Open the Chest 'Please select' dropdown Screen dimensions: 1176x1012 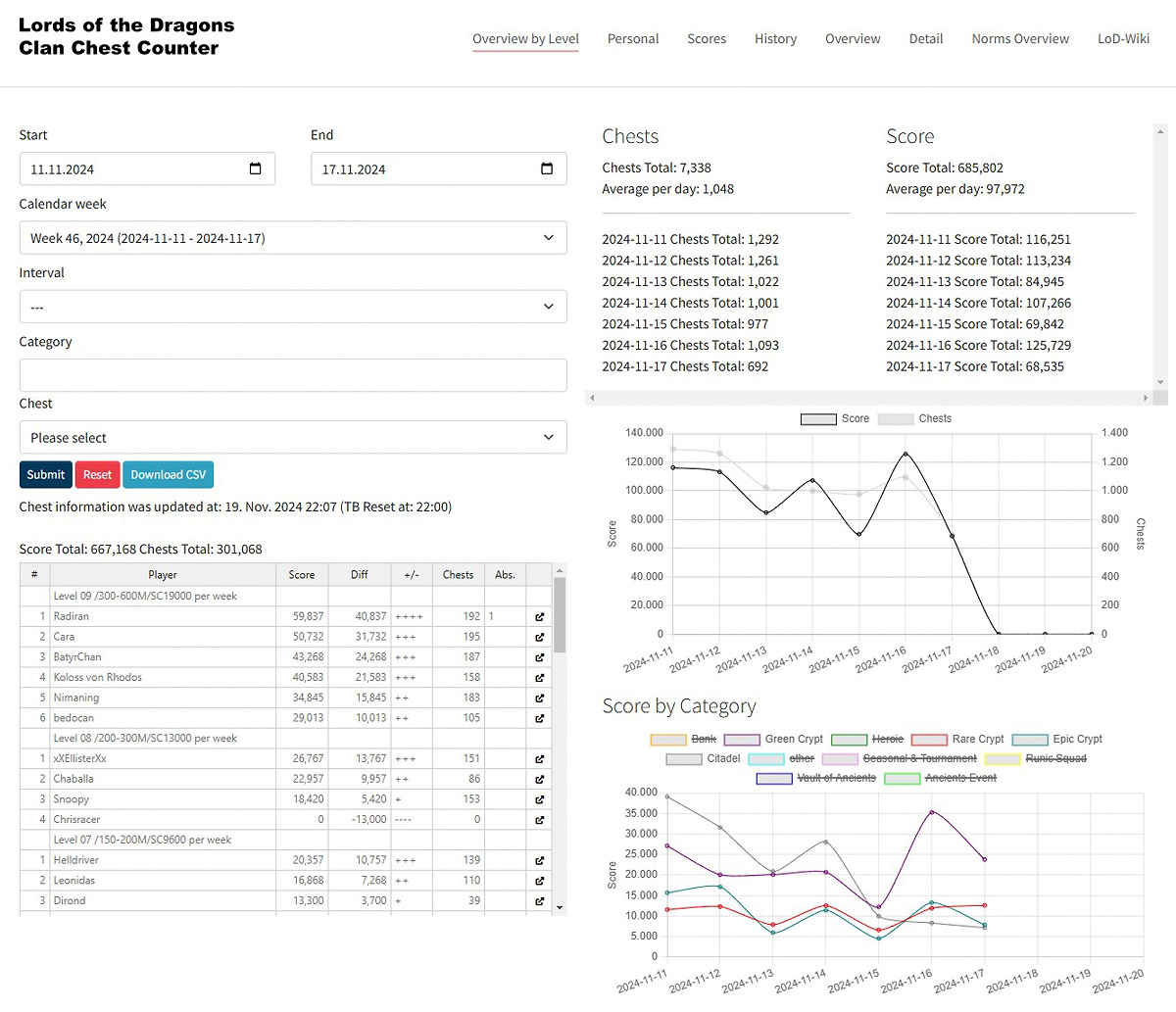coord(293,438)
